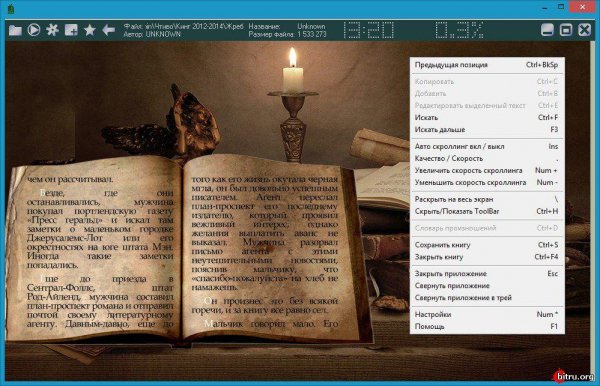Open 'Настройки' from context menu
The width and height of the screenshot is (600, 386).
tap(487, 314)
